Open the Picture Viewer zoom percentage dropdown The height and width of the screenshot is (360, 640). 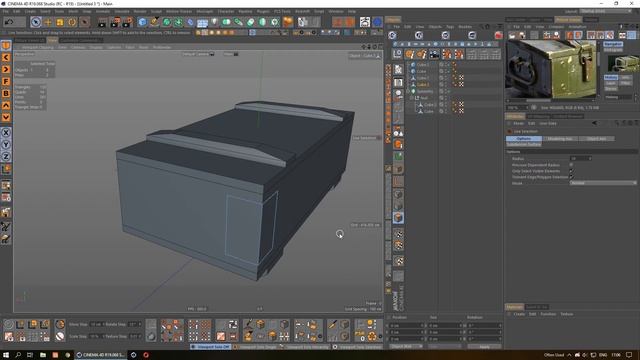(517, 108)
